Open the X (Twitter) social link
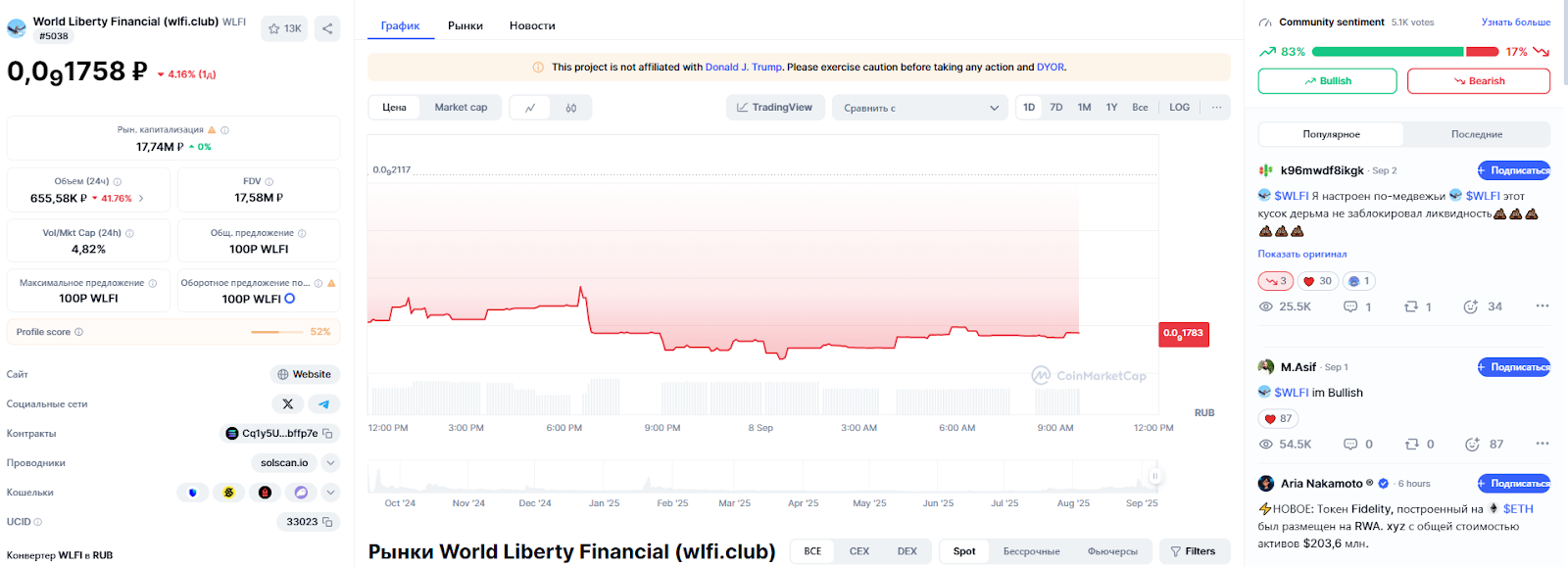Viewport: 1568px width, 567px height. point(287,403)
